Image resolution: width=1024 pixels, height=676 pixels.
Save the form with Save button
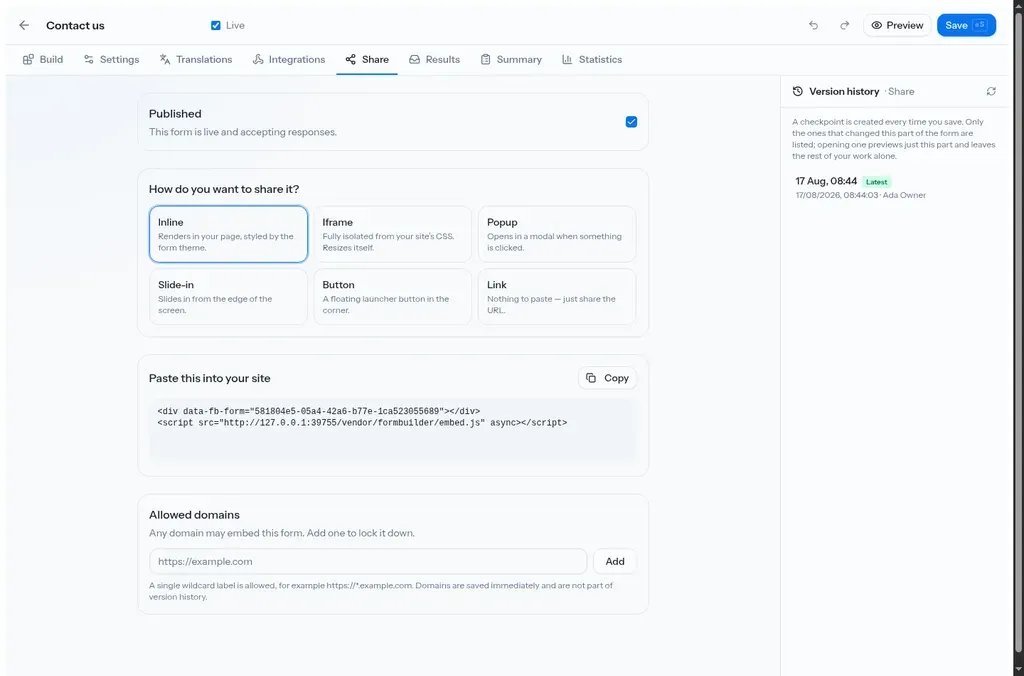(x=967, y=25)
